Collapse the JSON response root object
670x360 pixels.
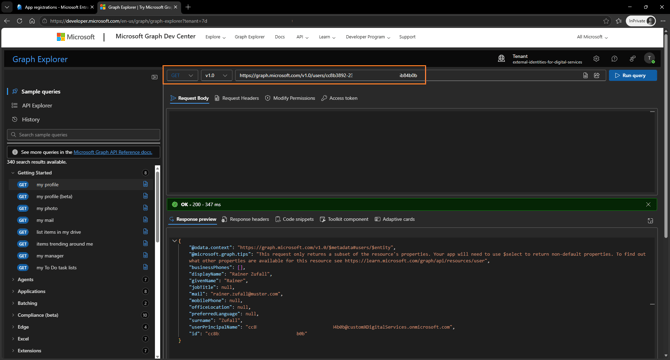(174, 241)
